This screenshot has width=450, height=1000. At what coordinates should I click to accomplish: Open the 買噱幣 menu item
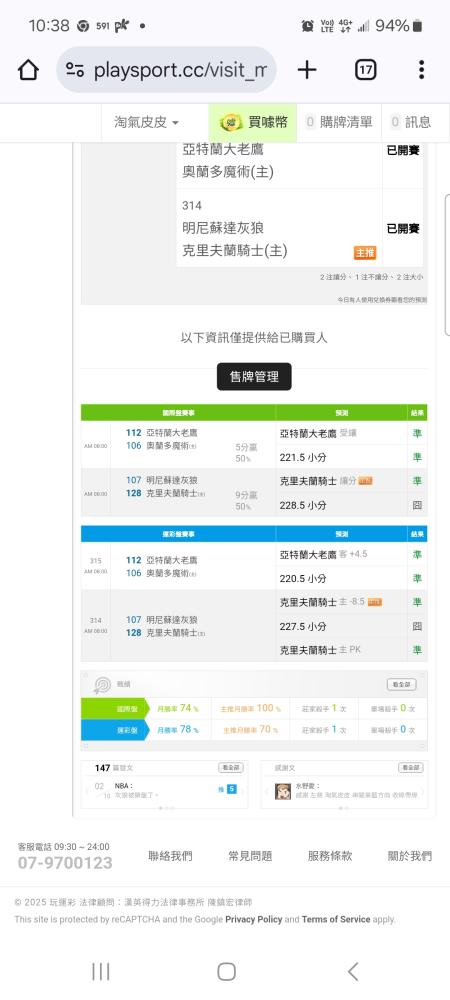coord(253,122)
